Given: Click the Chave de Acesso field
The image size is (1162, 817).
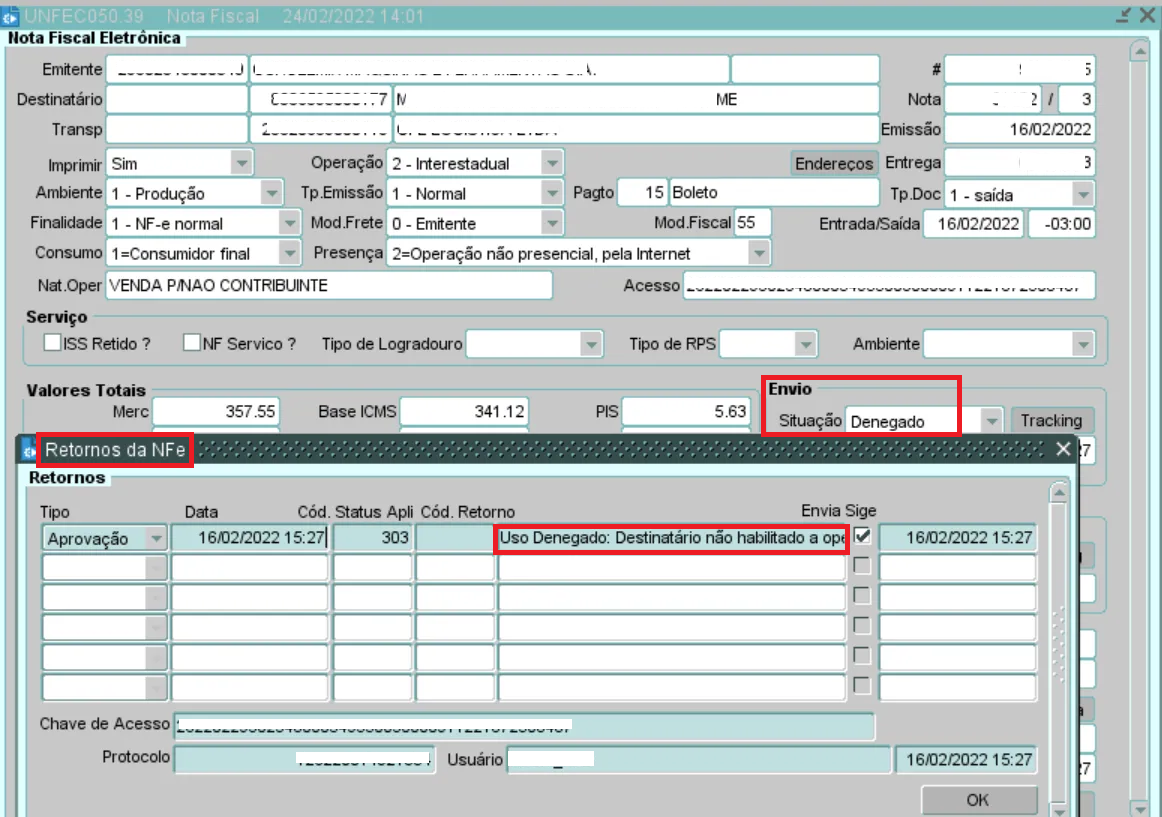Looking at the screenshot, I should pos(525,726).
